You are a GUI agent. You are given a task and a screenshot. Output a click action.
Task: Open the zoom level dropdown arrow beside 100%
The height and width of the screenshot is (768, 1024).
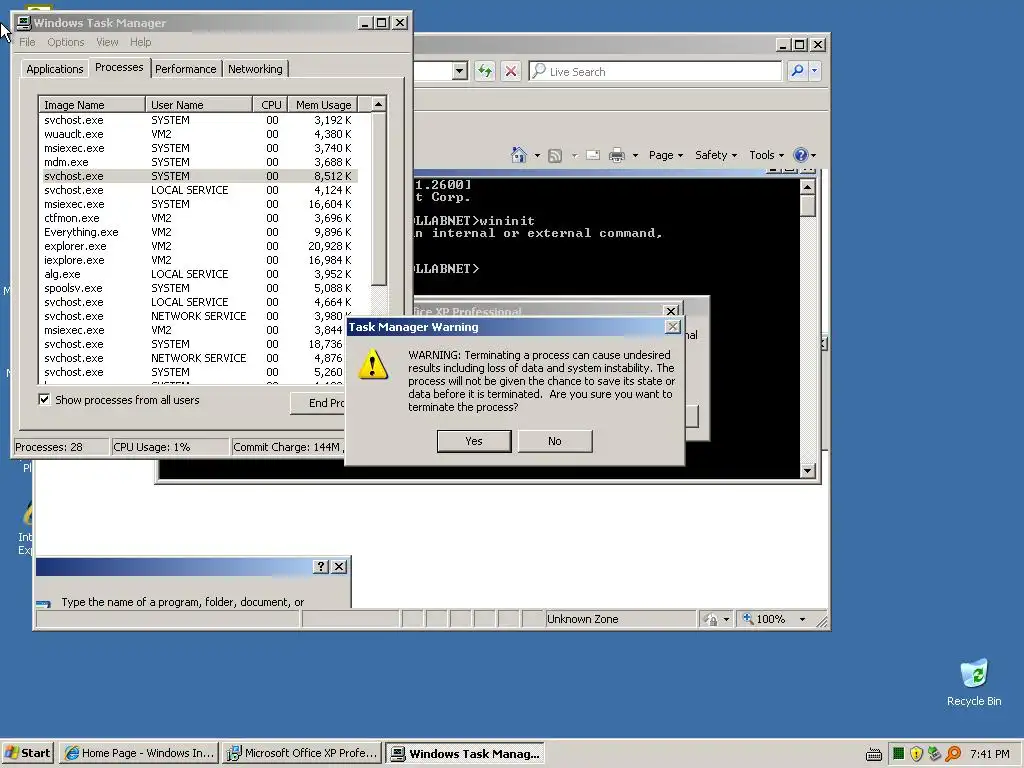tap(803, 619)
